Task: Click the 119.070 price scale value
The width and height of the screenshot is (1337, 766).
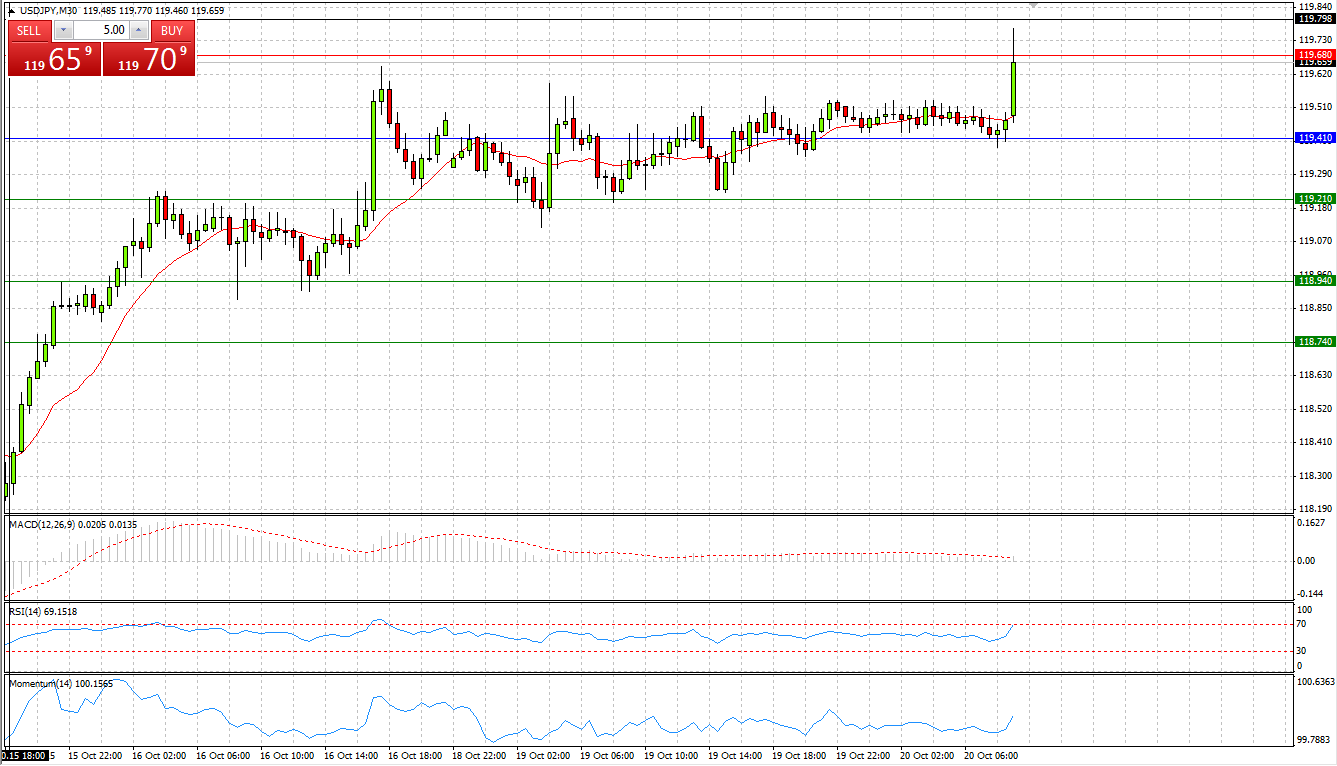Action: (x=1316, y=241)
